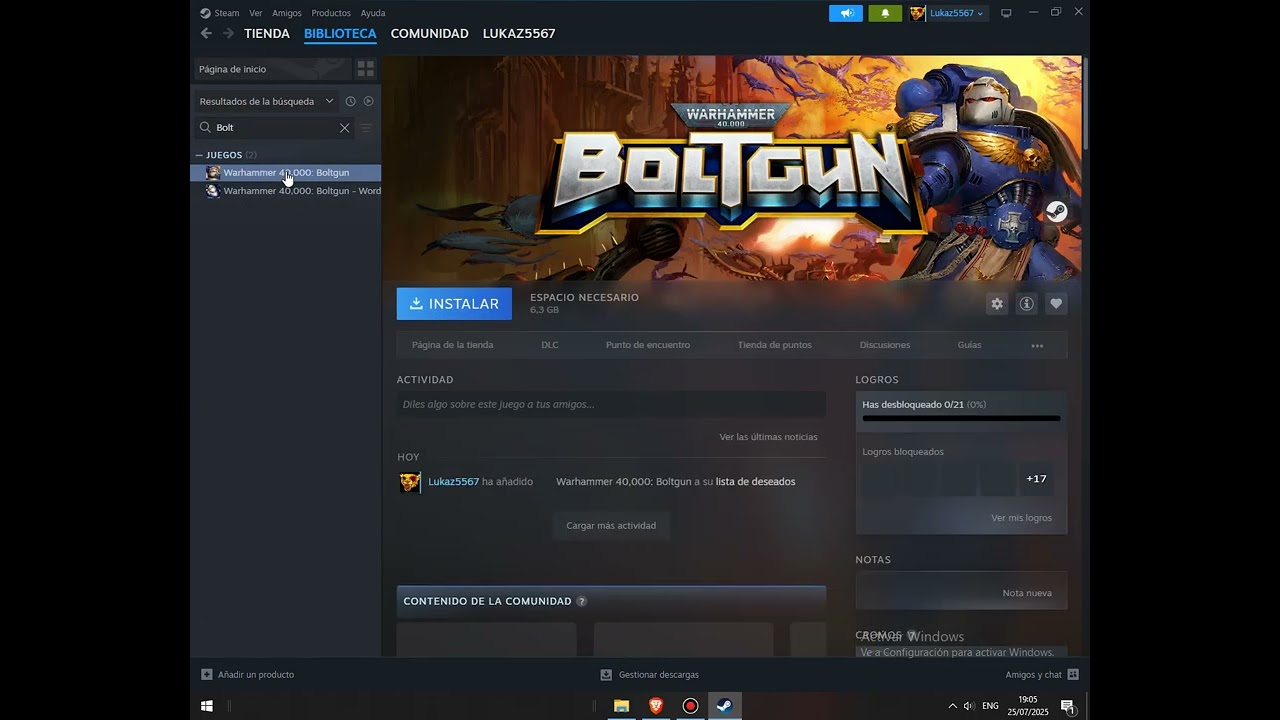Open the Steam menu
Image resolution: width=1280 pixels, height=720 pixels.
tap(227, 13)
